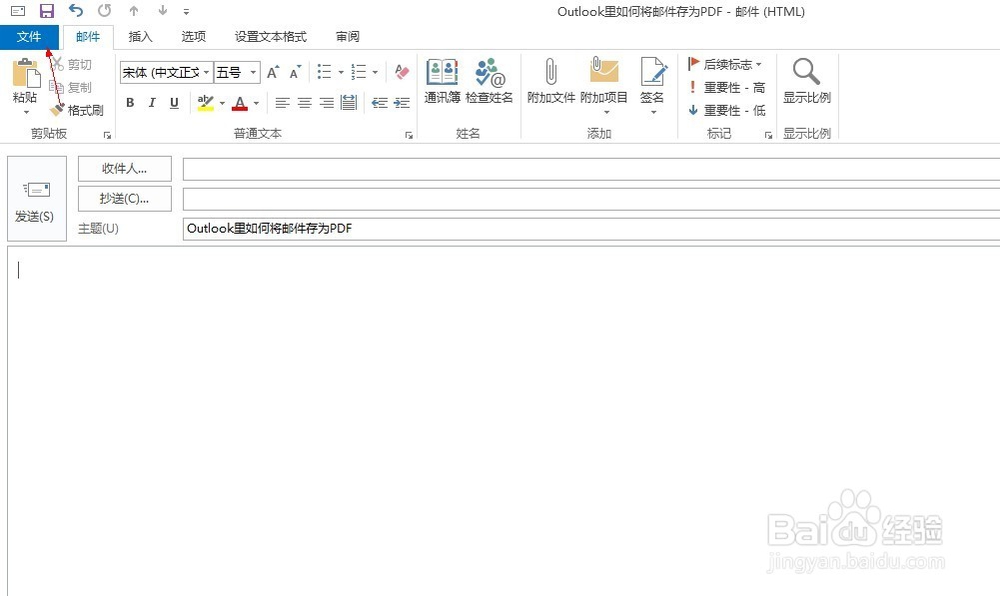Click into the recipients To field
This screenshot has width=1000, height=596.
coord(591,169)
